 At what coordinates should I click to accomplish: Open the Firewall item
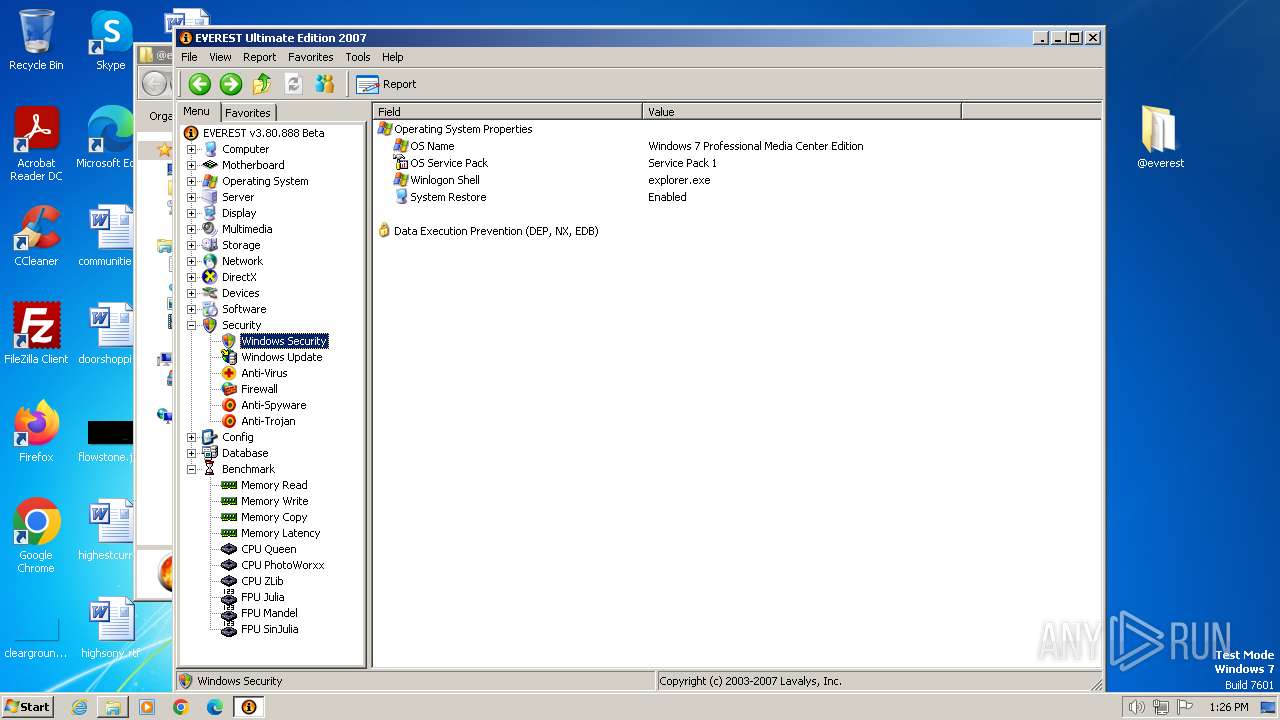[259, 389]
